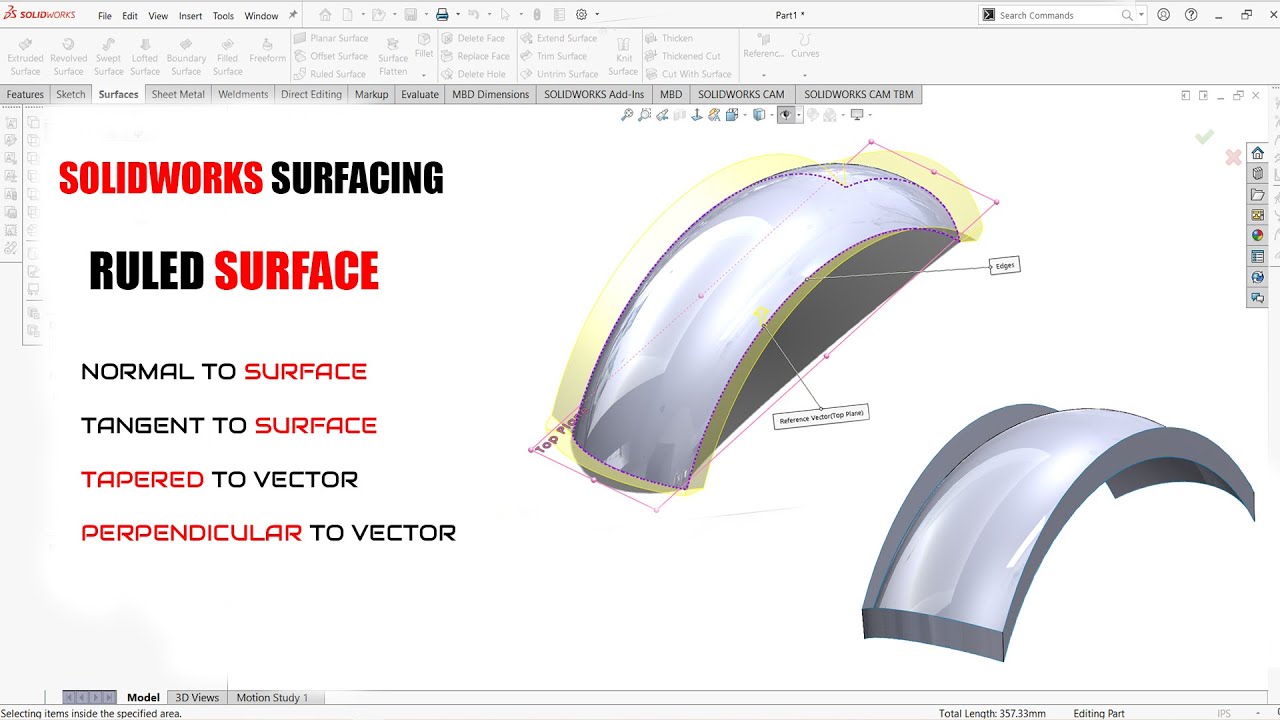Expand the Save dropdown arrow
1280x720 pixels.
coord(424,15)
